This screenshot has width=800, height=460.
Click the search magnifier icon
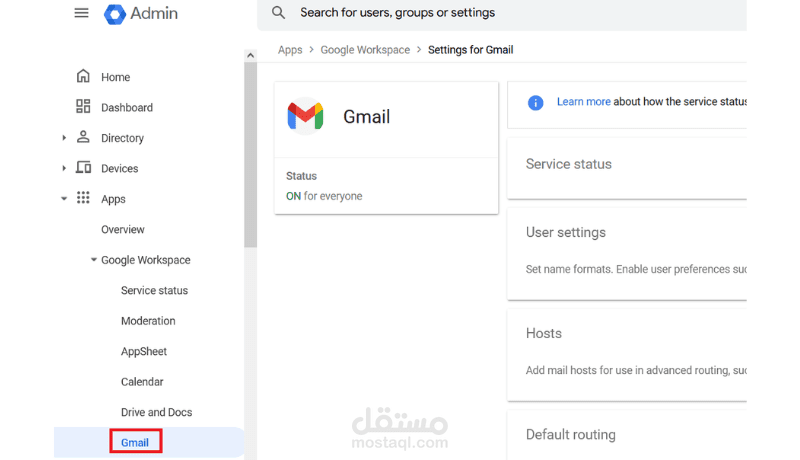(279, 13)
